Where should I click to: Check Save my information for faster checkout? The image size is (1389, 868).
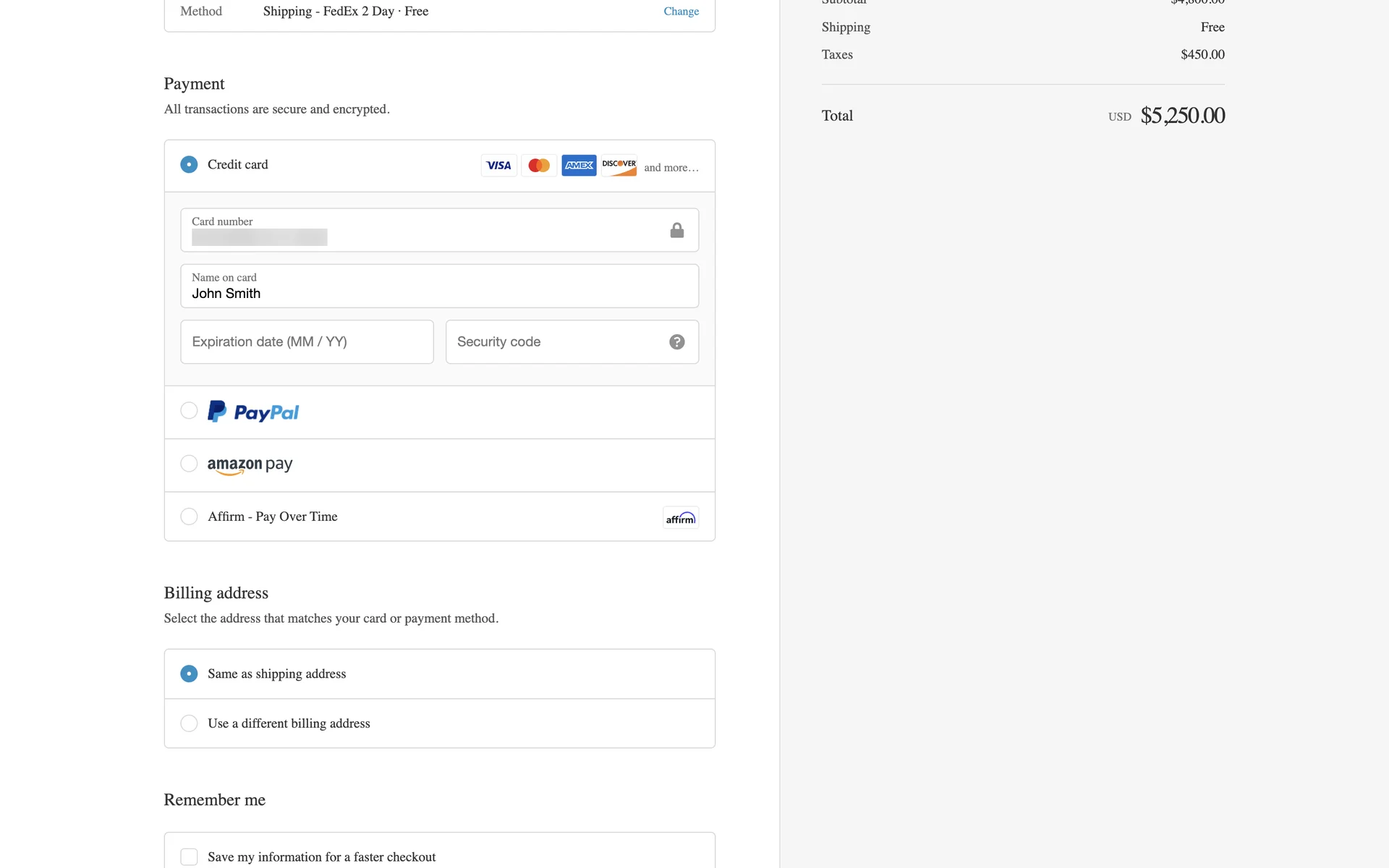189,856
